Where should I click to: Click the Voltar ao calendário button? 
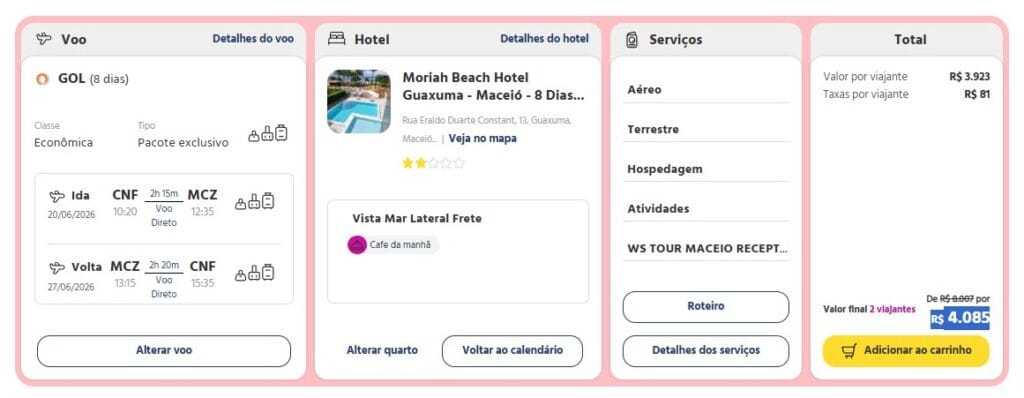click(513, 351)
